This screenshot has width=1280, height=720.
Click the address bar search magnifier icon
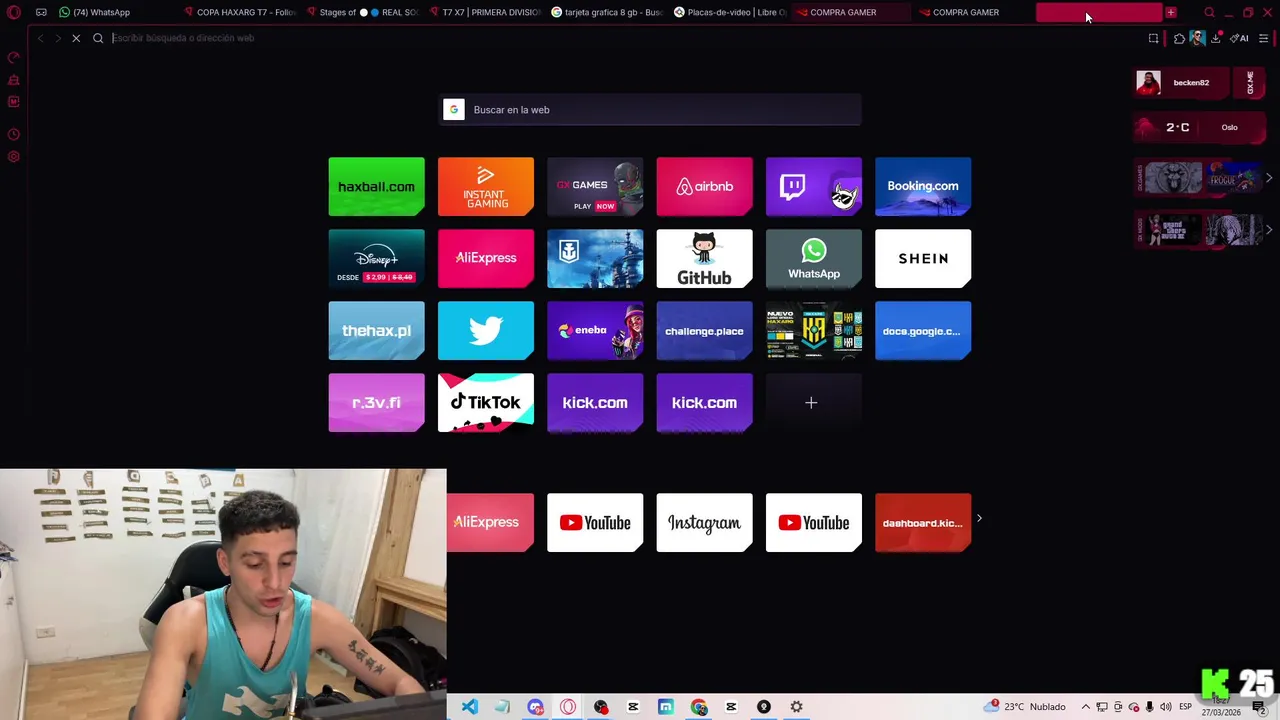point(98,38)
